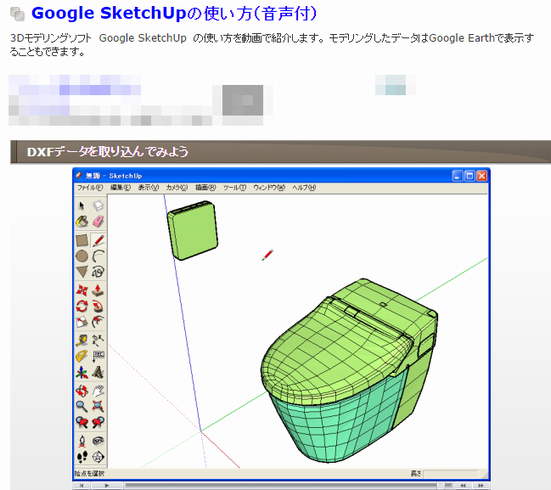Viewport: 551px width, 490px height.
Task: Select the Circle drawing tool
Action: coord(82,256)
